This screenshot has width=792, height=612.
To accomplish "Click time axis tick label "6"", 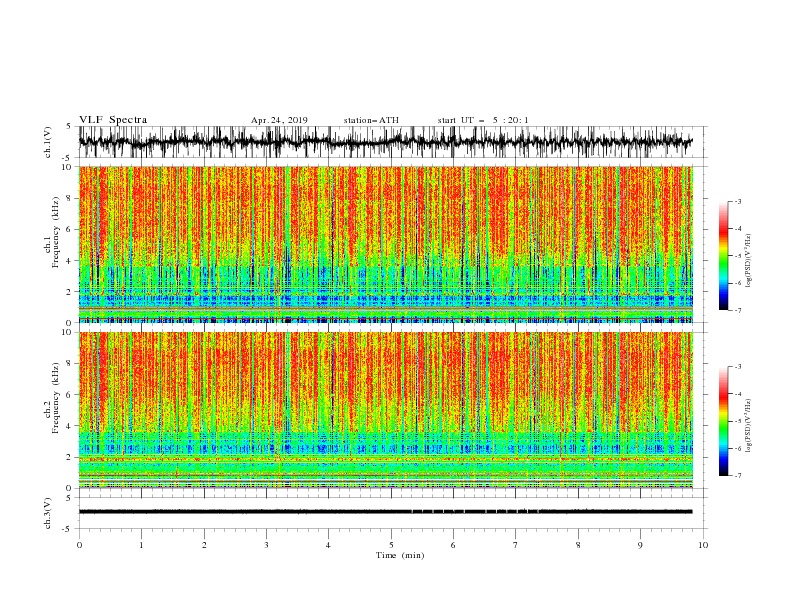I will 453,545.
